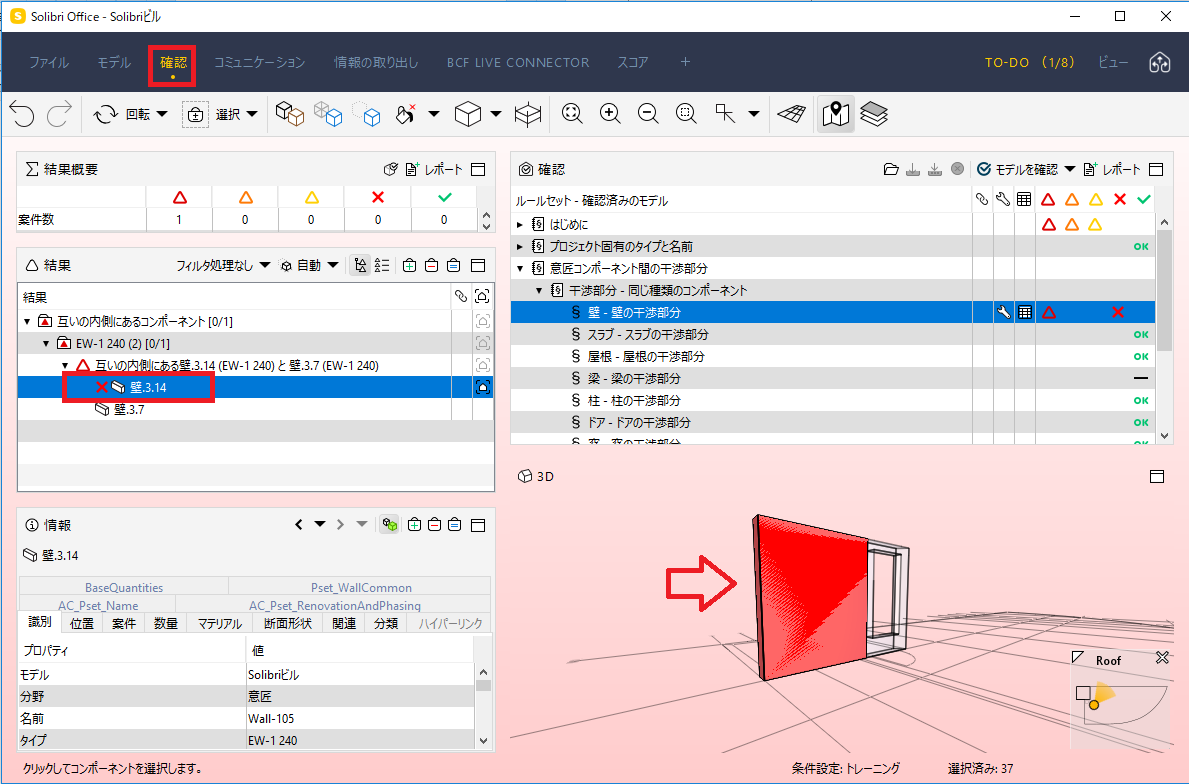
Task: Toggle zoom-to-result icon for 壁.3.14
Action: [482, 387]
